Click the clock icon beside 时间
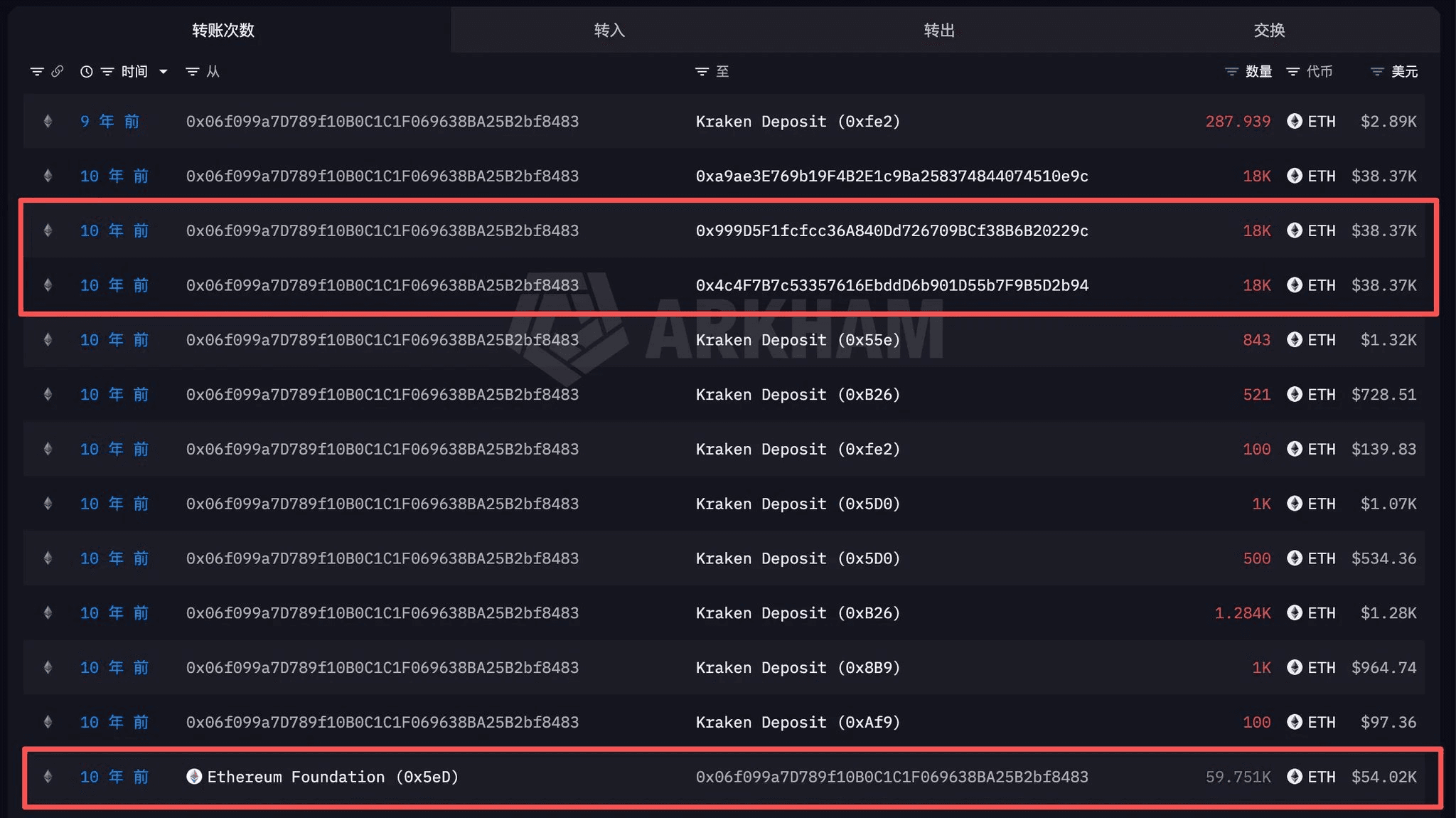1456x818 pixels. [x=86, y=71]
